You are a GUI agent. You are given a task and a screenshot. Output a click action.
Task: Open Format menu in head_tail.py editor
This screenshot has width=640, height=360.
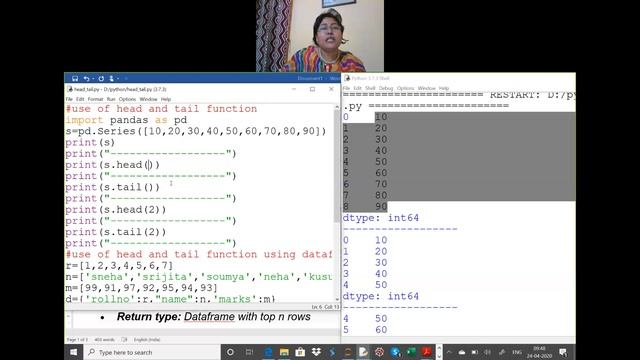coord(95,99)
